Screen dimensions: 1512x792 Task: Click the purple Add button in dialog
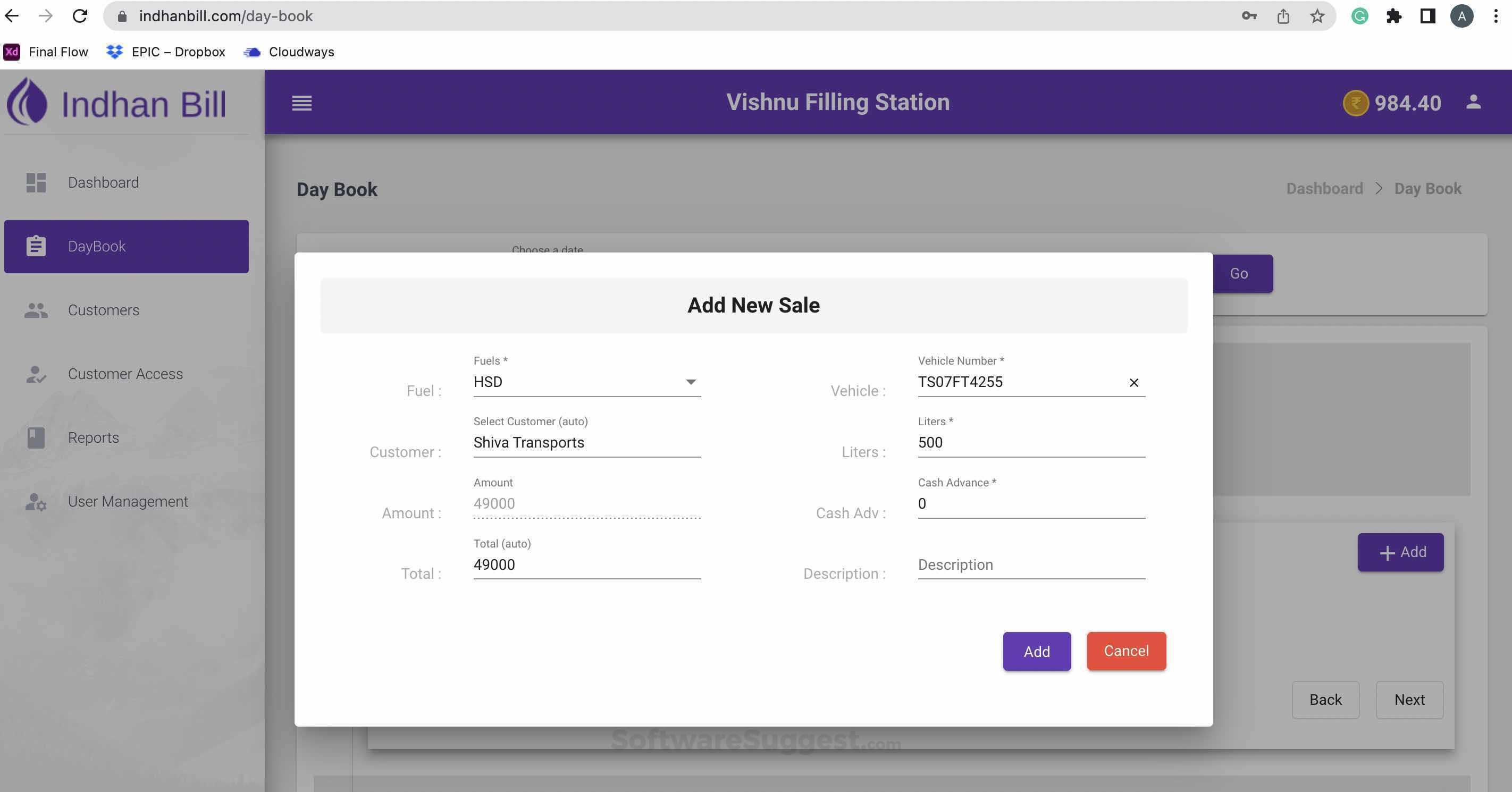[x=1037, y=651]
